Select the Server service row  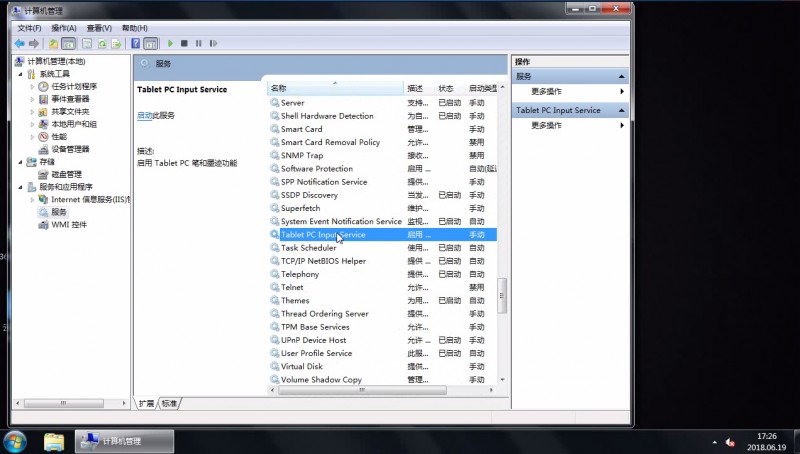(x=383, y=103)
